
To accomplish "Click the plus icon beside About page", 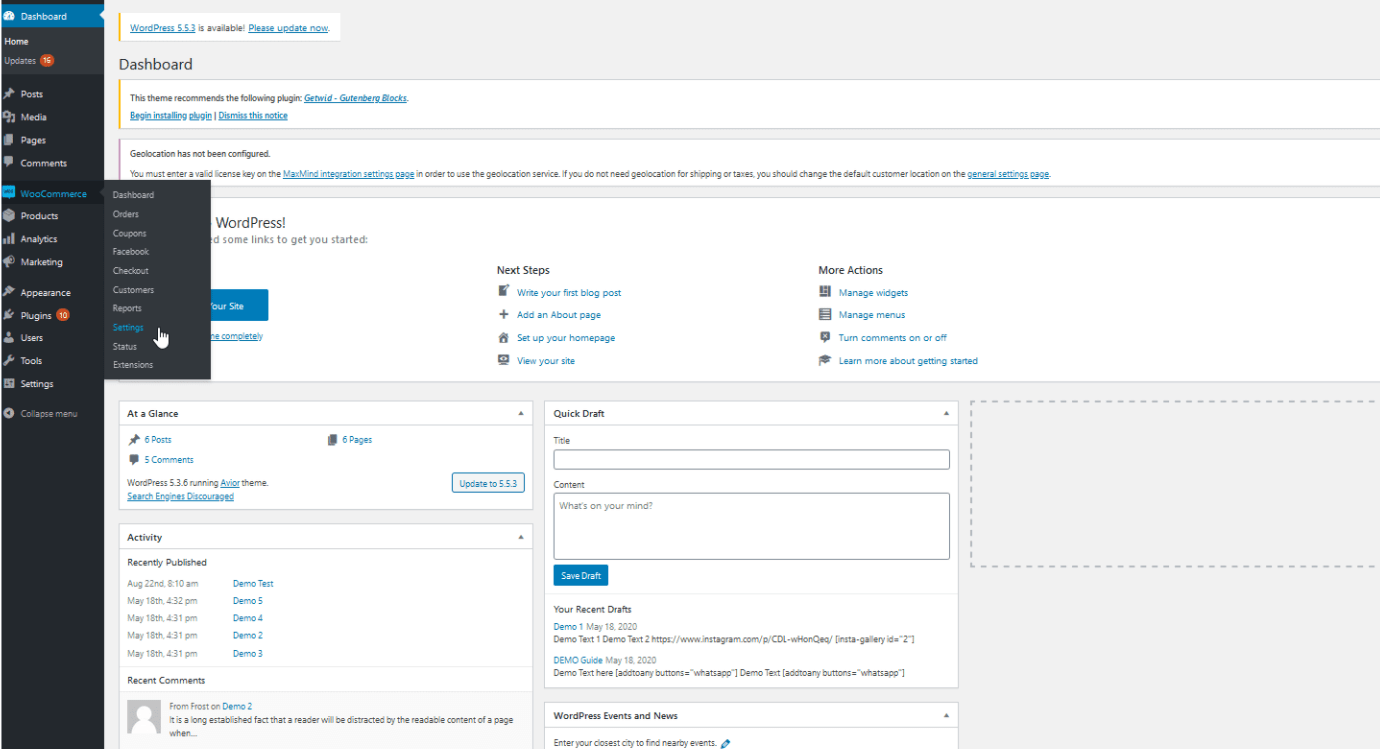I will coord(504,314).
